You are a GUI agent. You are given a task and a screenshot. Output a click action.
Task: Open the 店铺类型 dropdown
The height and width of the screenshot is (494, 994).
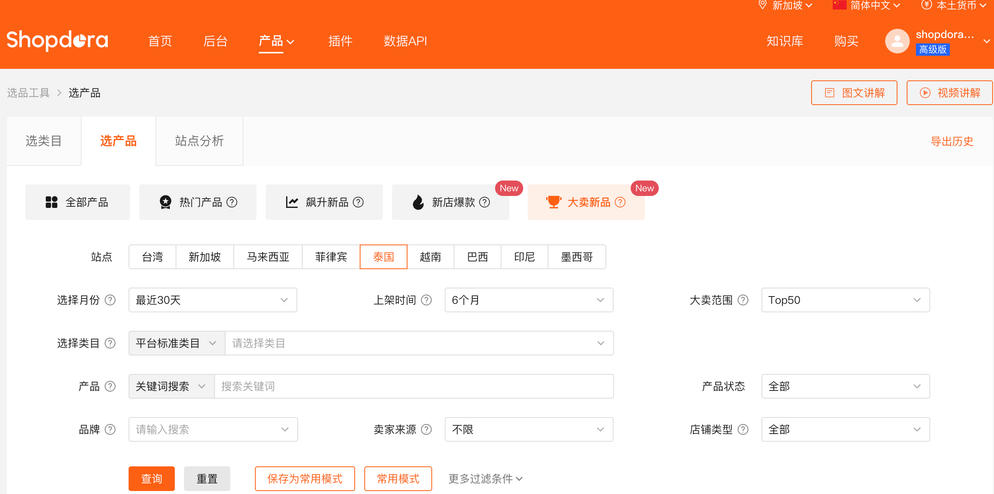click(x=846, y=429)
